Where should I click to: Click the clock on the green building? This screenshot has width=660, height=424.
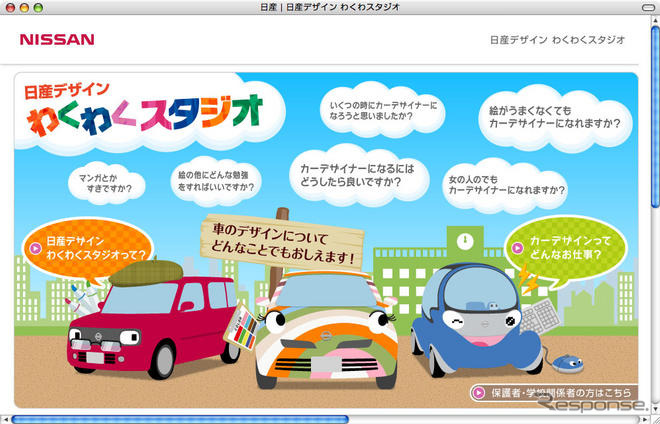pyautogui.click(x=465, y=241)
